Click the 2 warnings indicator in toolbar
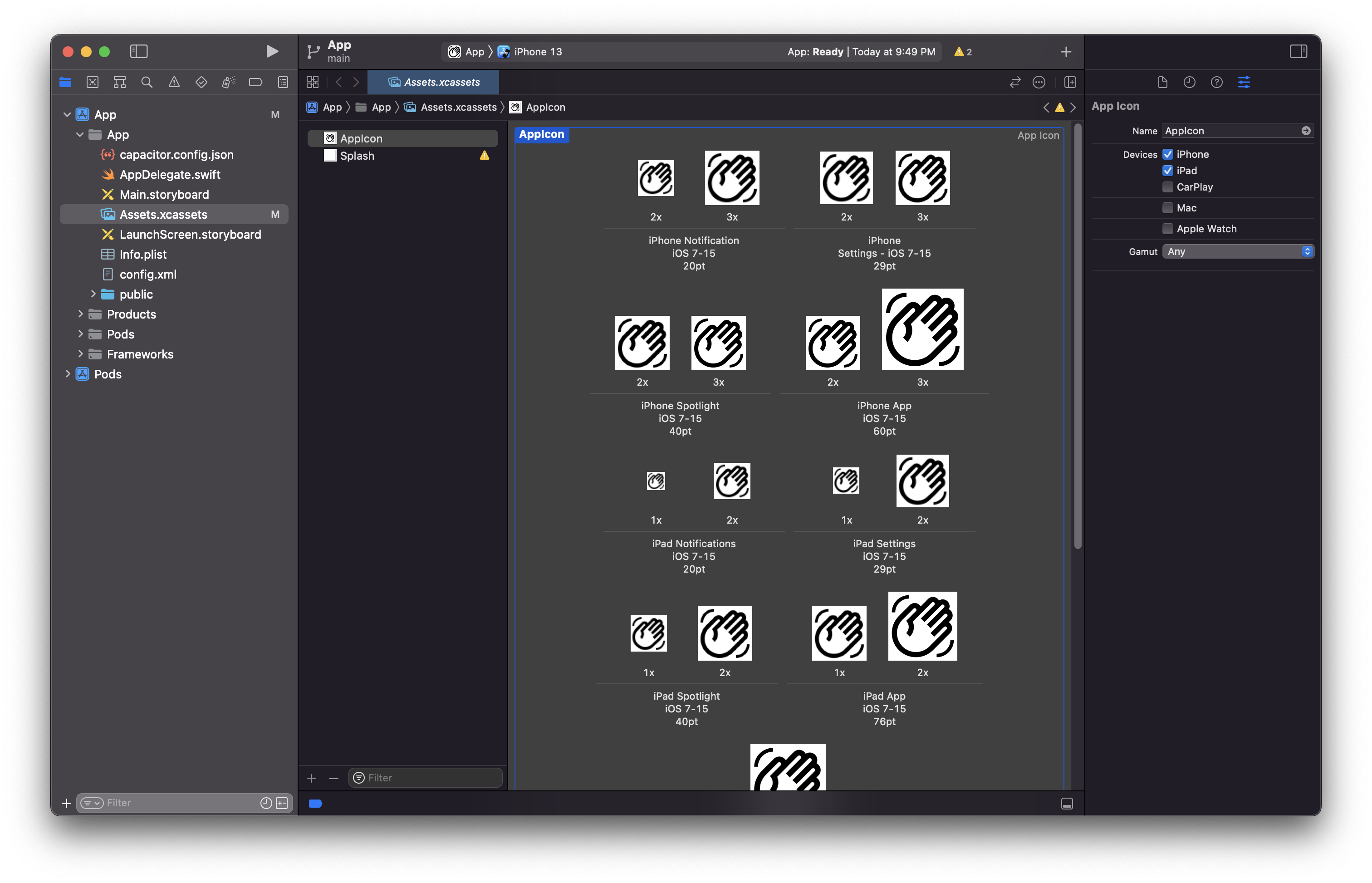The width and height of the screenshot is (1372, 883). tap(963, 52)
